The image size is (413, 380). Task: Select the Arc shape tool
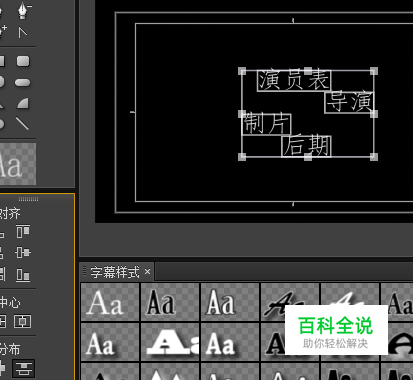[x=23, y=103]
